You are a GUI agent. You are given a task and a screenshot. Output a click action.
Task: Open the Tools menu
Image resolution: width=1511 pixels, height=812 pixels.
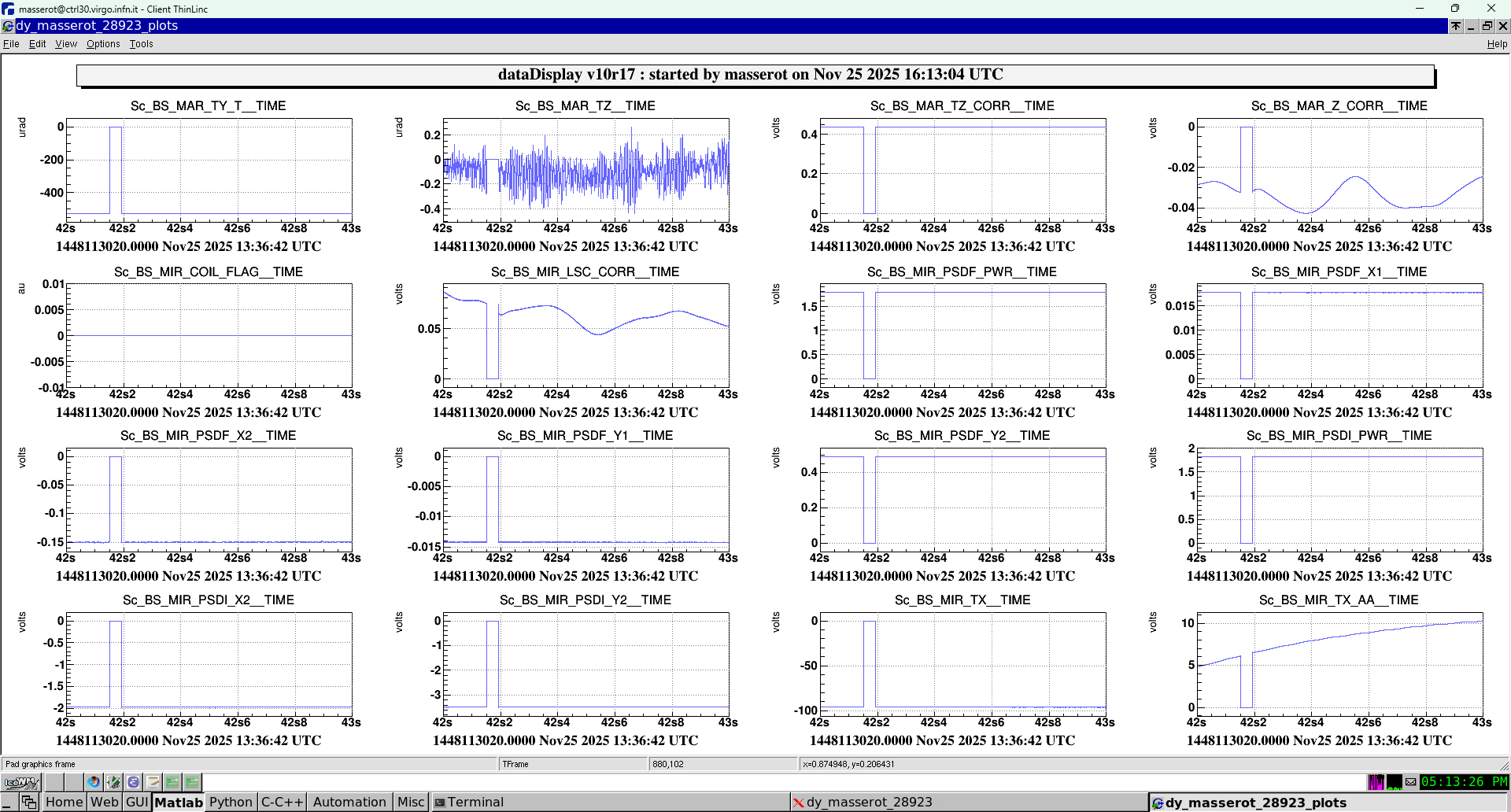(141, 44)
